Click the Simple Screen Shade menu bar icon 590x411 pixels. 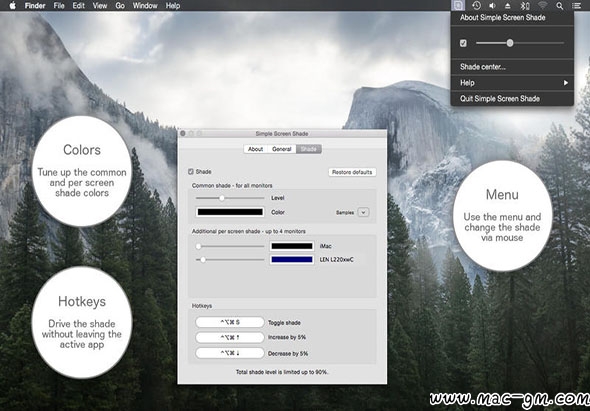(x=458, y=6)
